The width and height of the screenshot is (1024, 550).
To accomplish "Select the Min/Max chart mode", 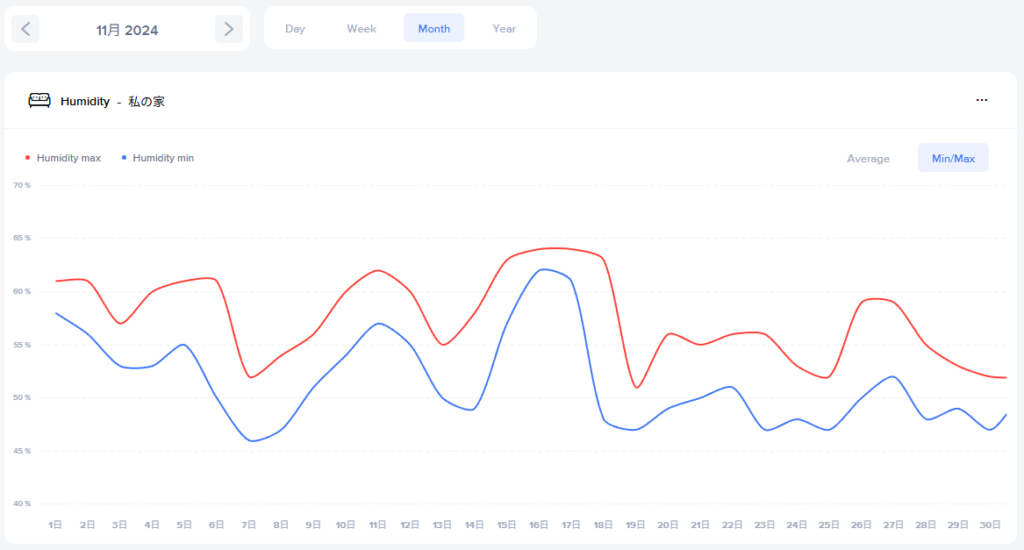I will click(x=953, y=158).
